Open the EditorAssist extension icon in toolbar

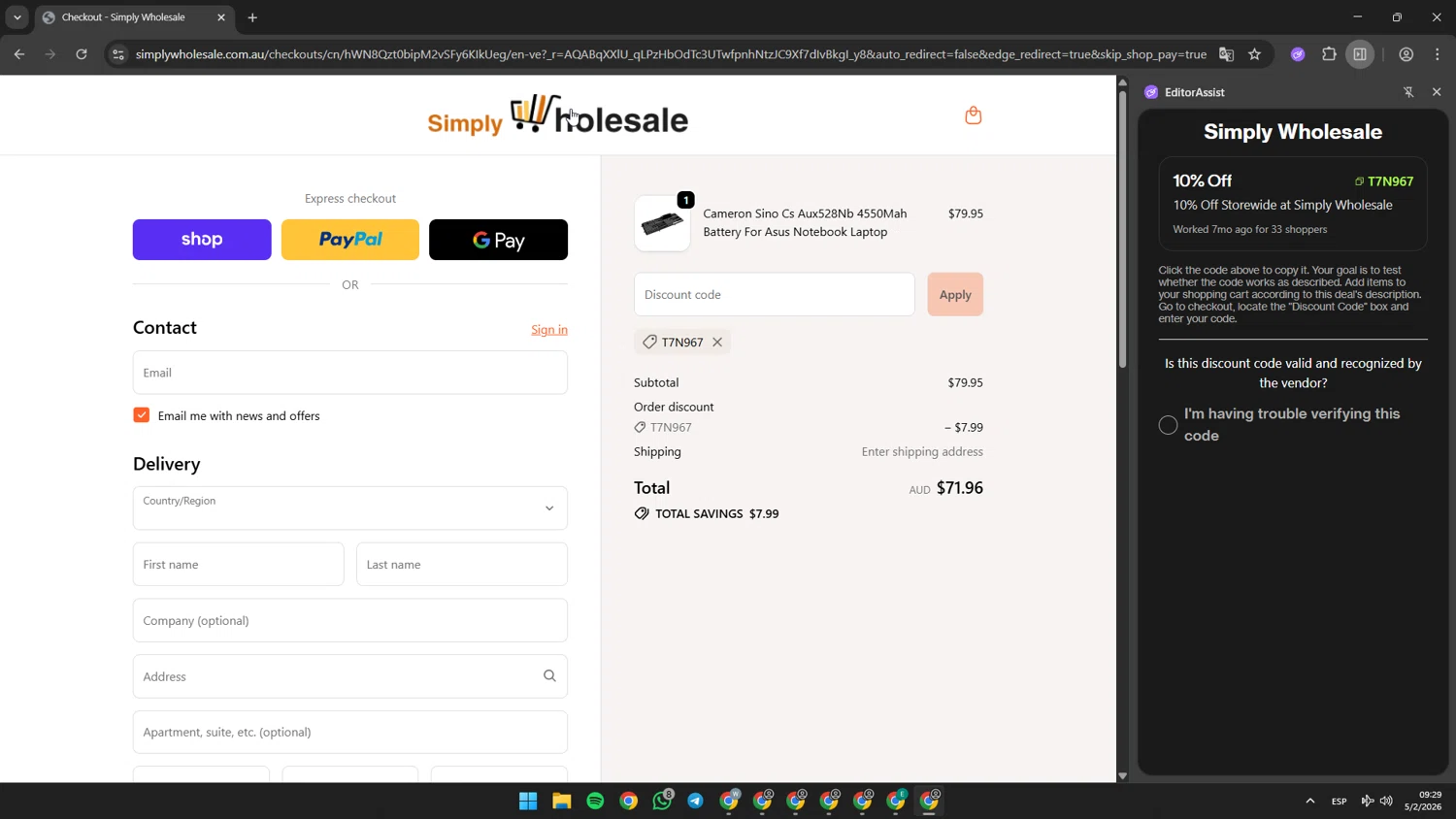point(1298,54)
